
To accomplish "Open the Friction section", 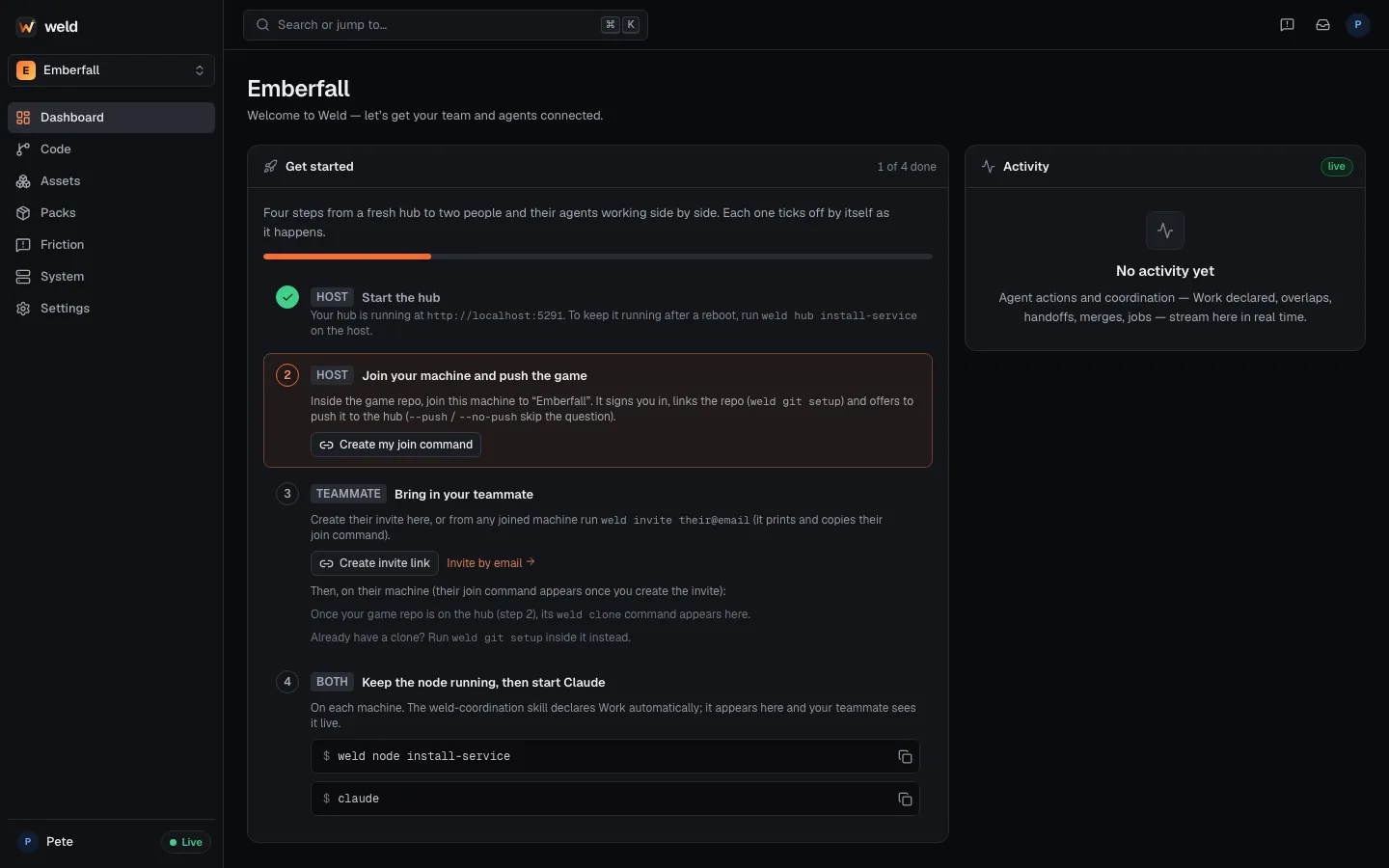I will (111, 245).
